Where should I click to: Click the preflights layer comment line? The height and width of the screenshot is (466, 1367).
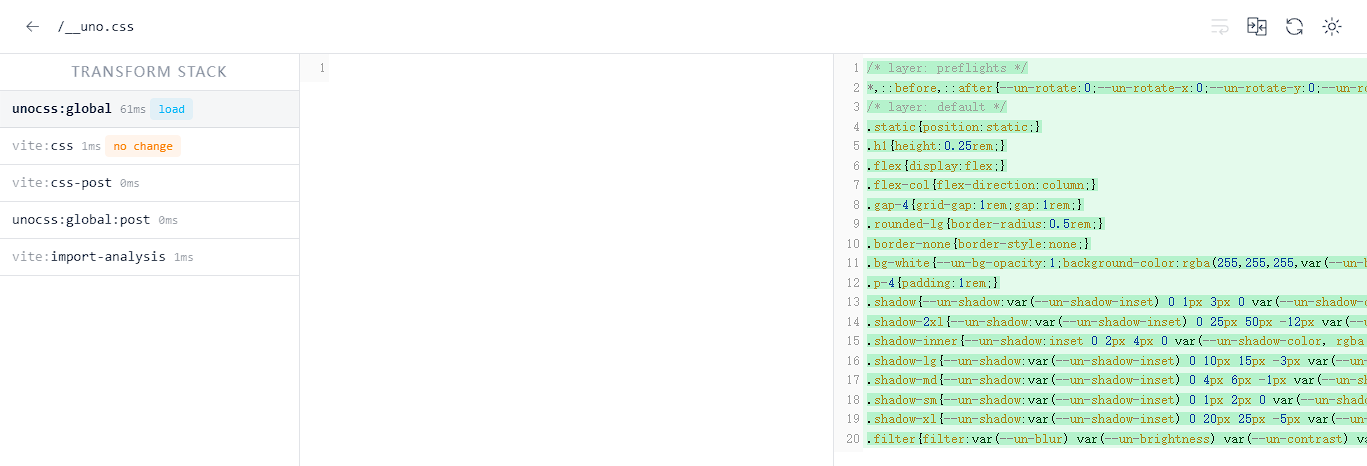pos(947,68)
